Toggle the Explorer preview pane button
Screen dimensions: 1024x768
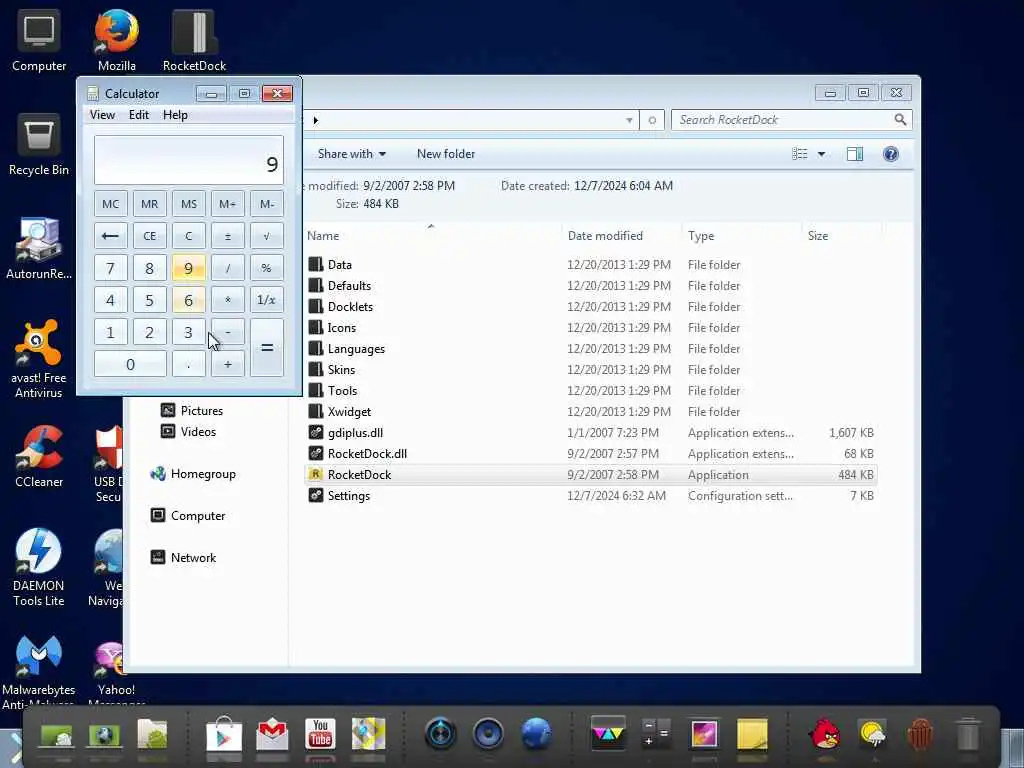click(855, 154)
